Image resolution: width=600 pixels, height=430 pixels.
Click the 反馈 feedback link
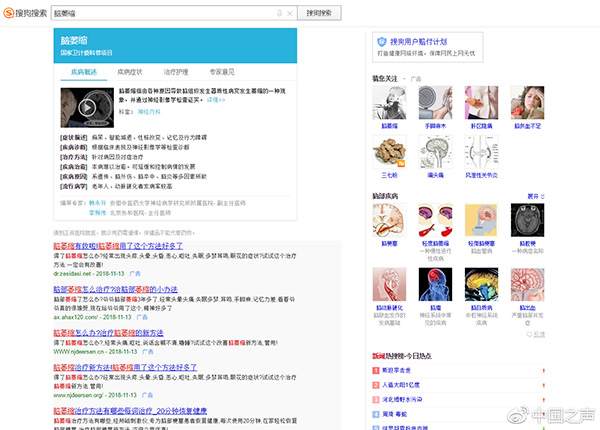[536, 334]
